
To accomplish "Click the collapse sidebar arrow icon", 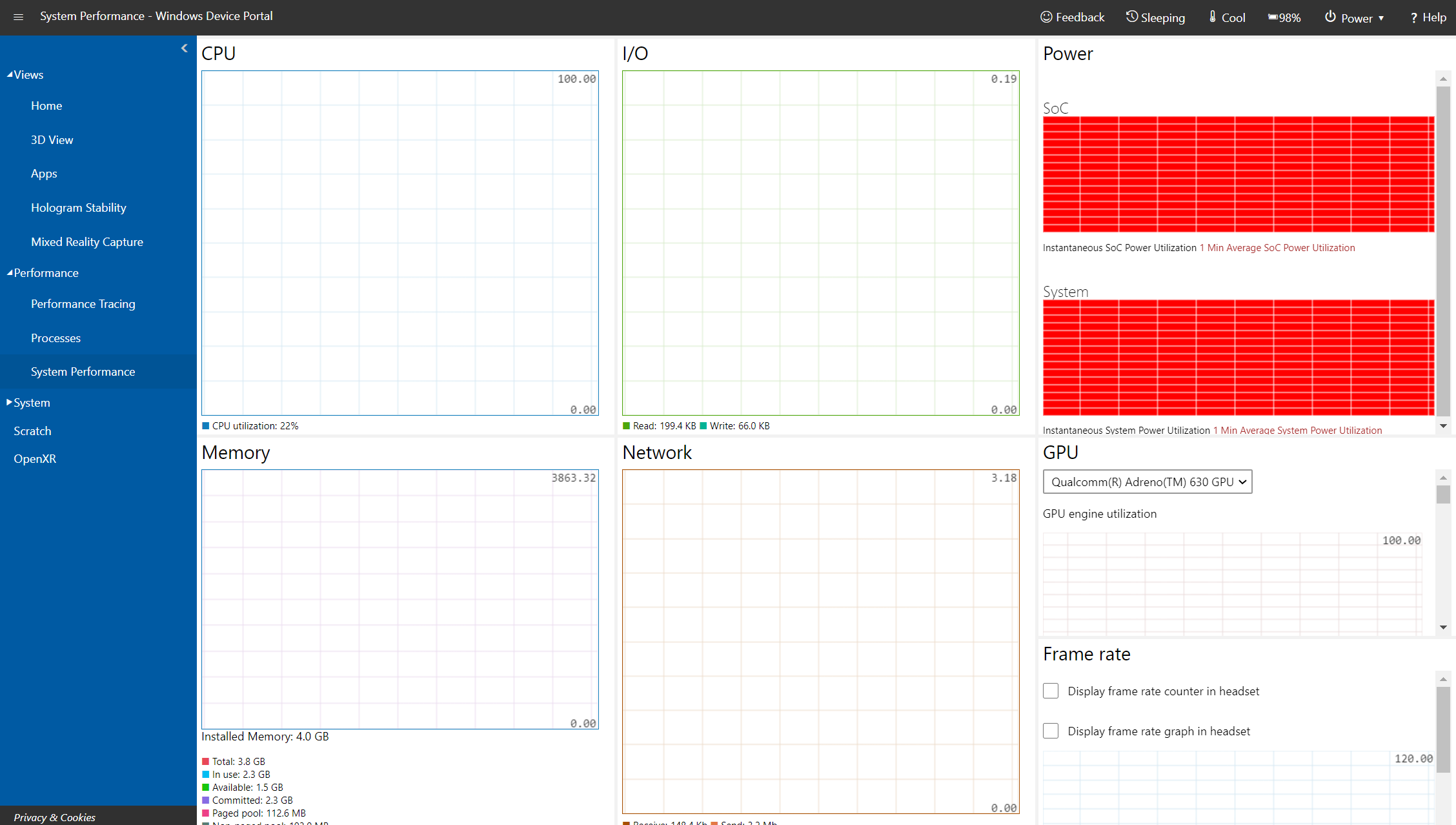I will (x=184, y=48).
